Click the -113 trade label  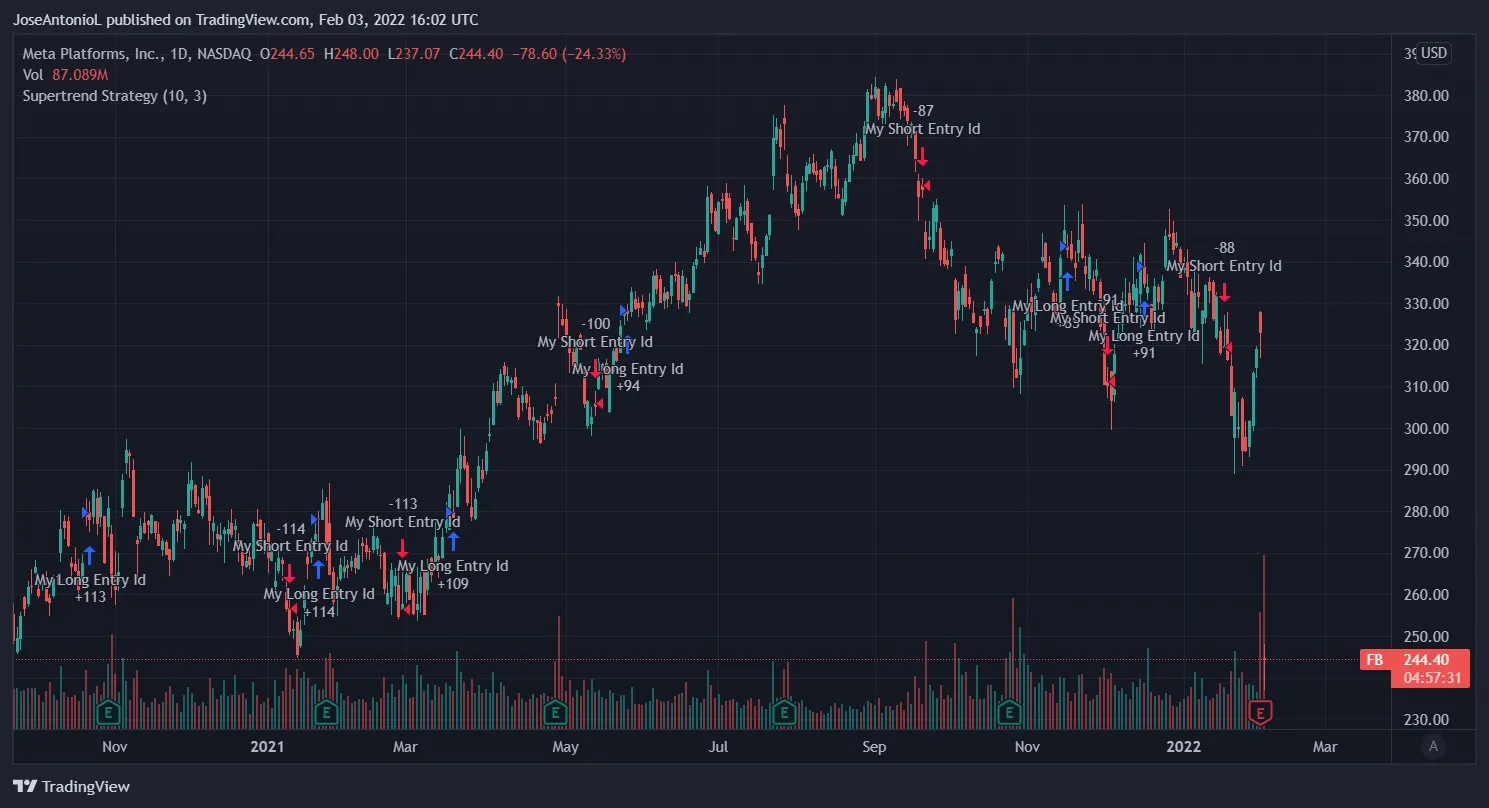click(403, 504)
